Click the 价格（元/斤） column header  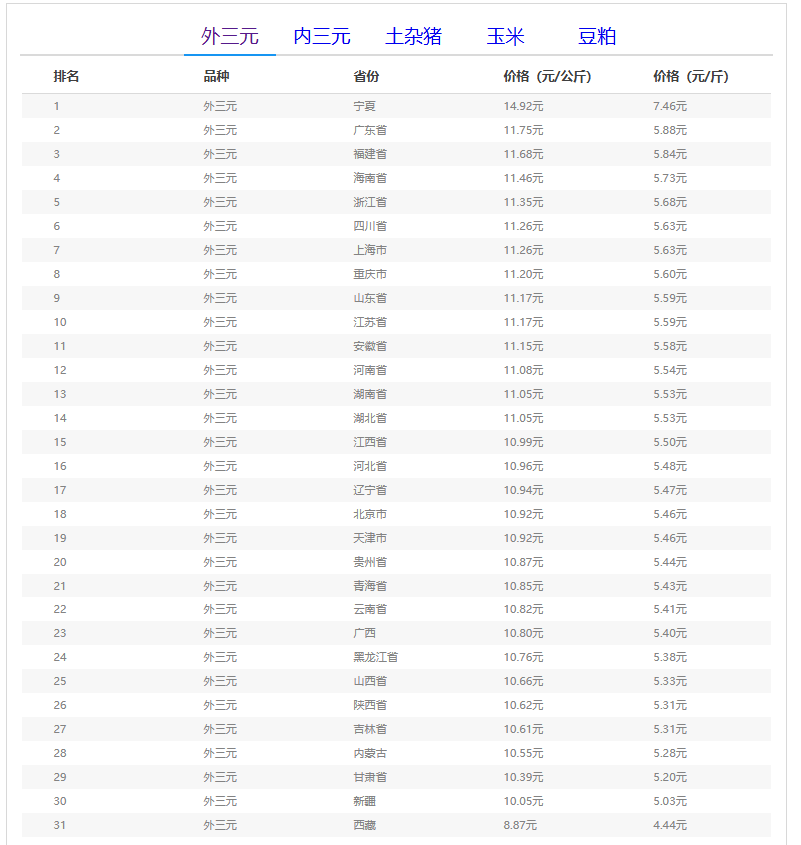690,77
